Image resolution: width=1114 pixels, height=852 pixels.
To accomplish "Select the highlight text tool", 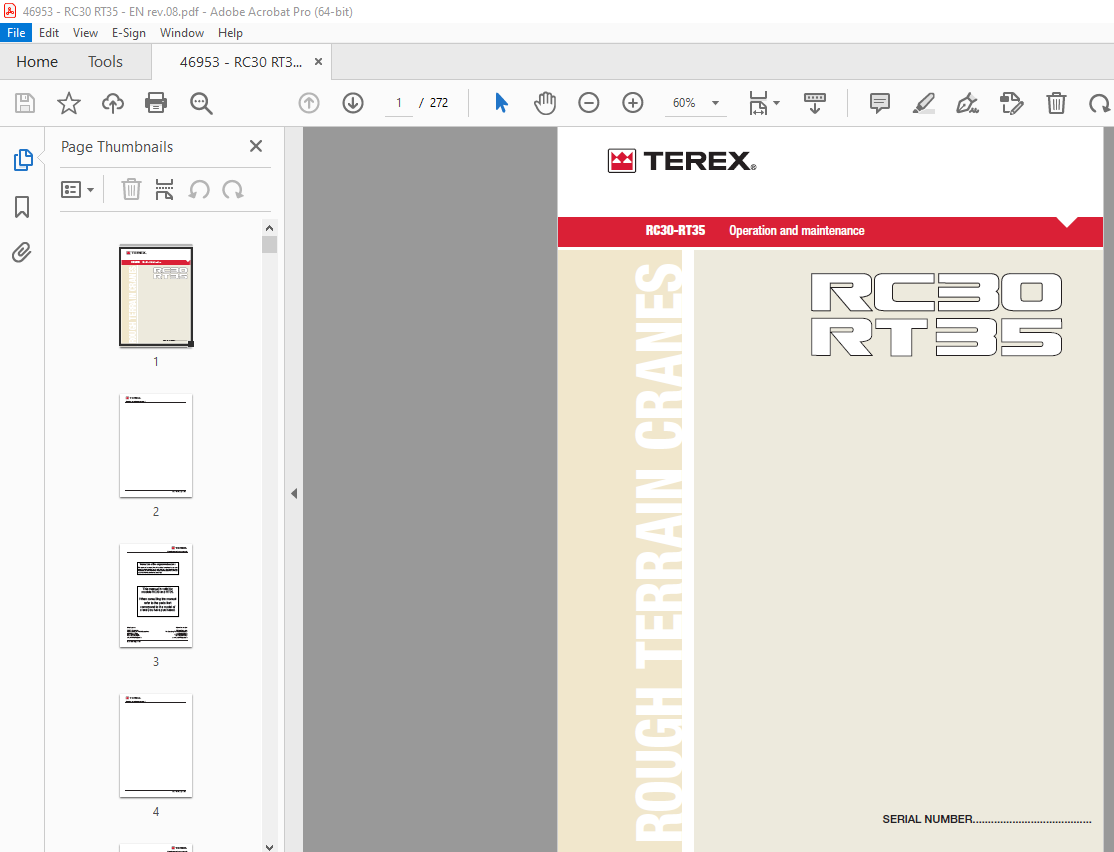I will 924,103.
